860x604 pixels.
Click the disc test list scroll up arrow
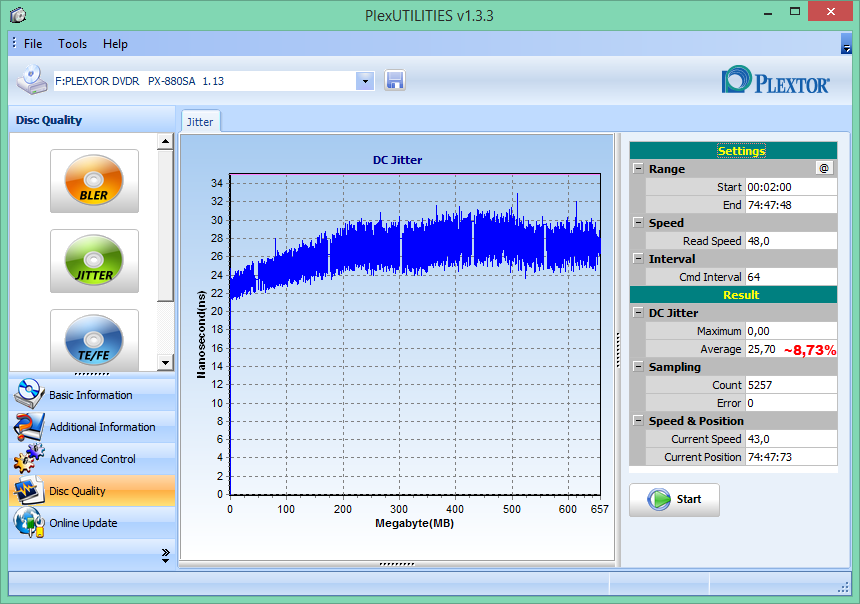(x=165, y=142)
